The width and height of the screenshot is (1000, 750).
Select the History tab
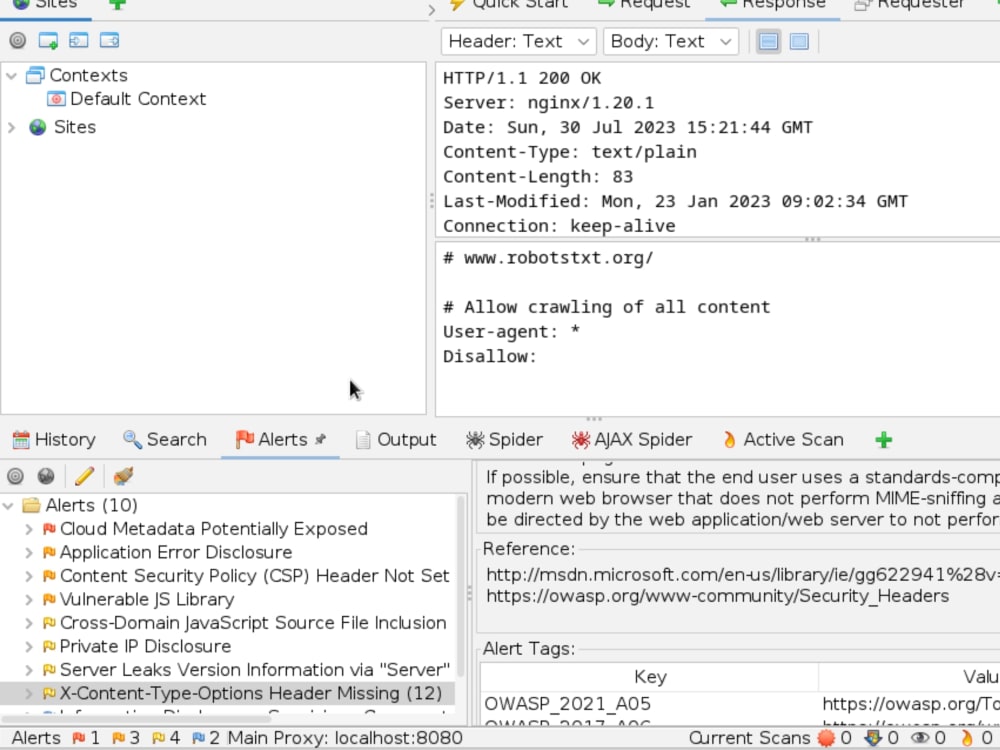(x=55, y=439)
